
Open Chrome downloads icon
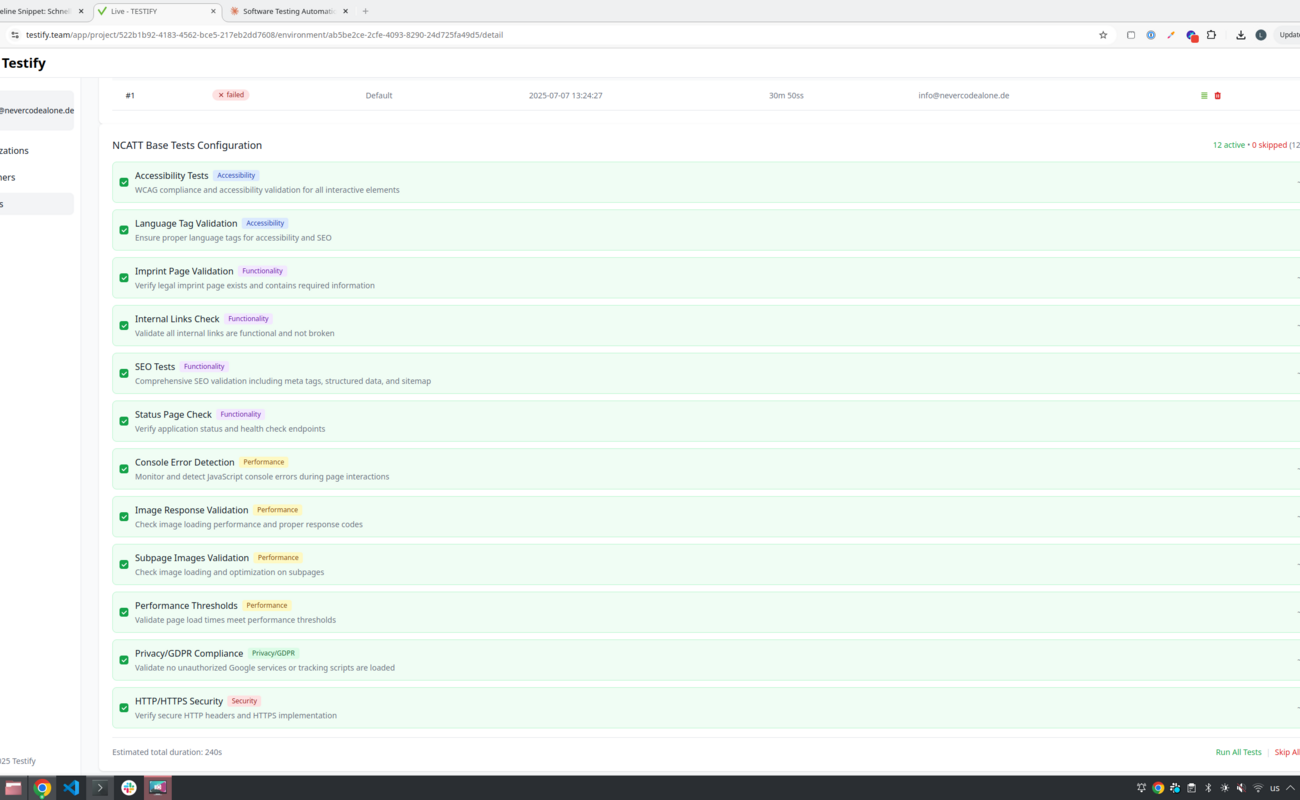1241,35
